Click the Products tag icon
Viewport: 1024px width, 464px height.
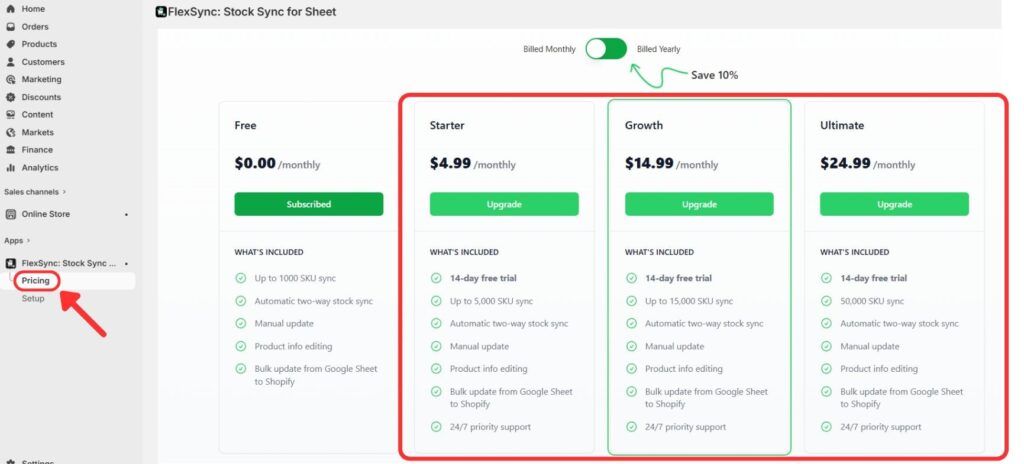tap(11, 44)
